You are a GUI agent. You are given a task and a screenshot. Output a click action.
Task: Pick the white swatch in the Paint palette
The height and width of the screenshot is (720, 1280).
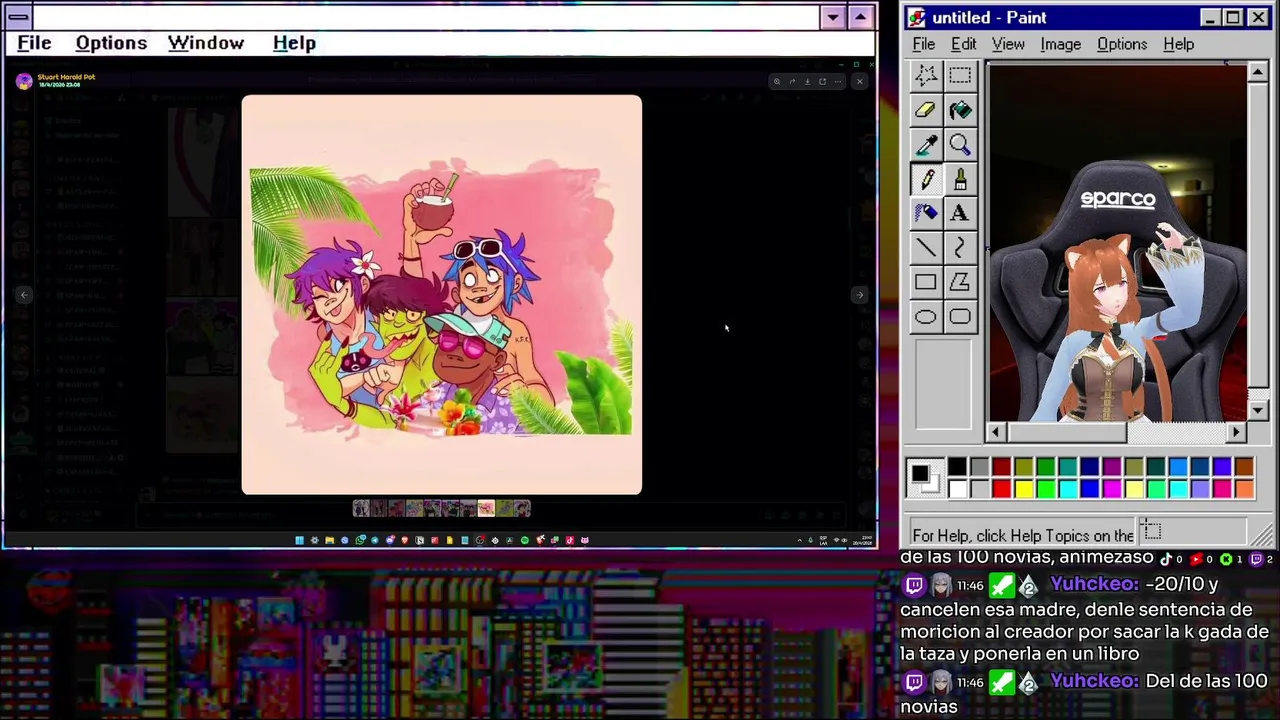pos(957,489)
